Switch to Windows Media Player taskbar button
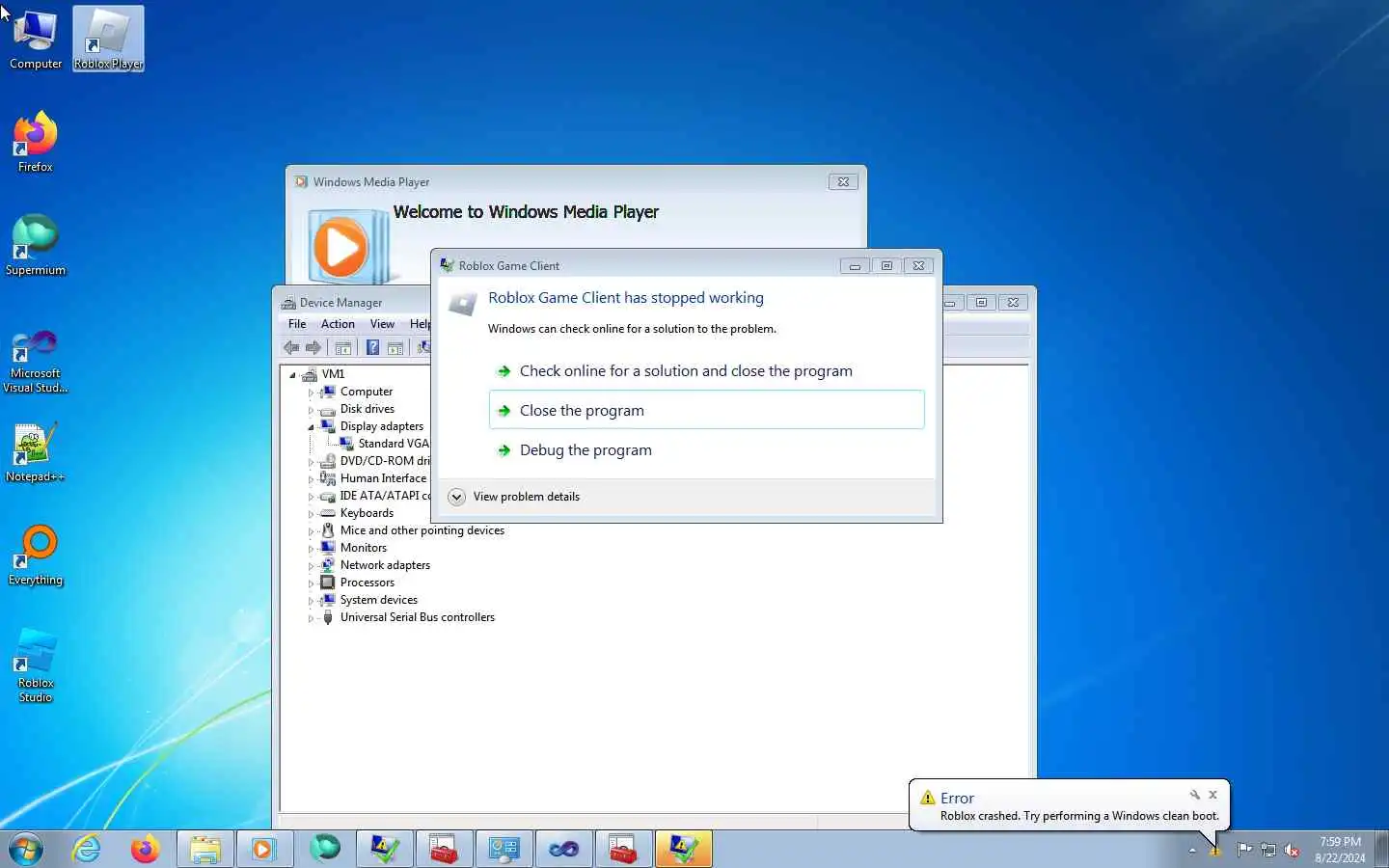The width and height of the screenshot is (1389, 868). pos(264,850)
